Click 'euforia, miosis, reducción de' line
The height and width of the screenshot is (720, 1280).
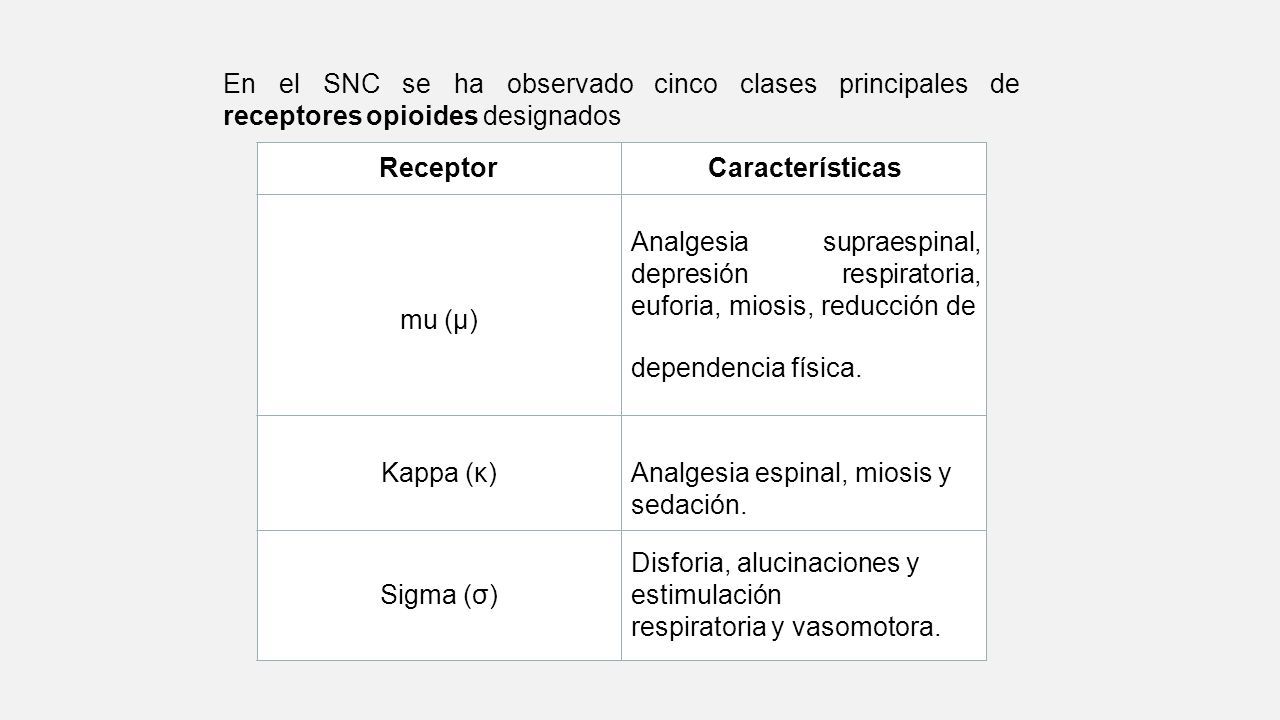point(803,306)
